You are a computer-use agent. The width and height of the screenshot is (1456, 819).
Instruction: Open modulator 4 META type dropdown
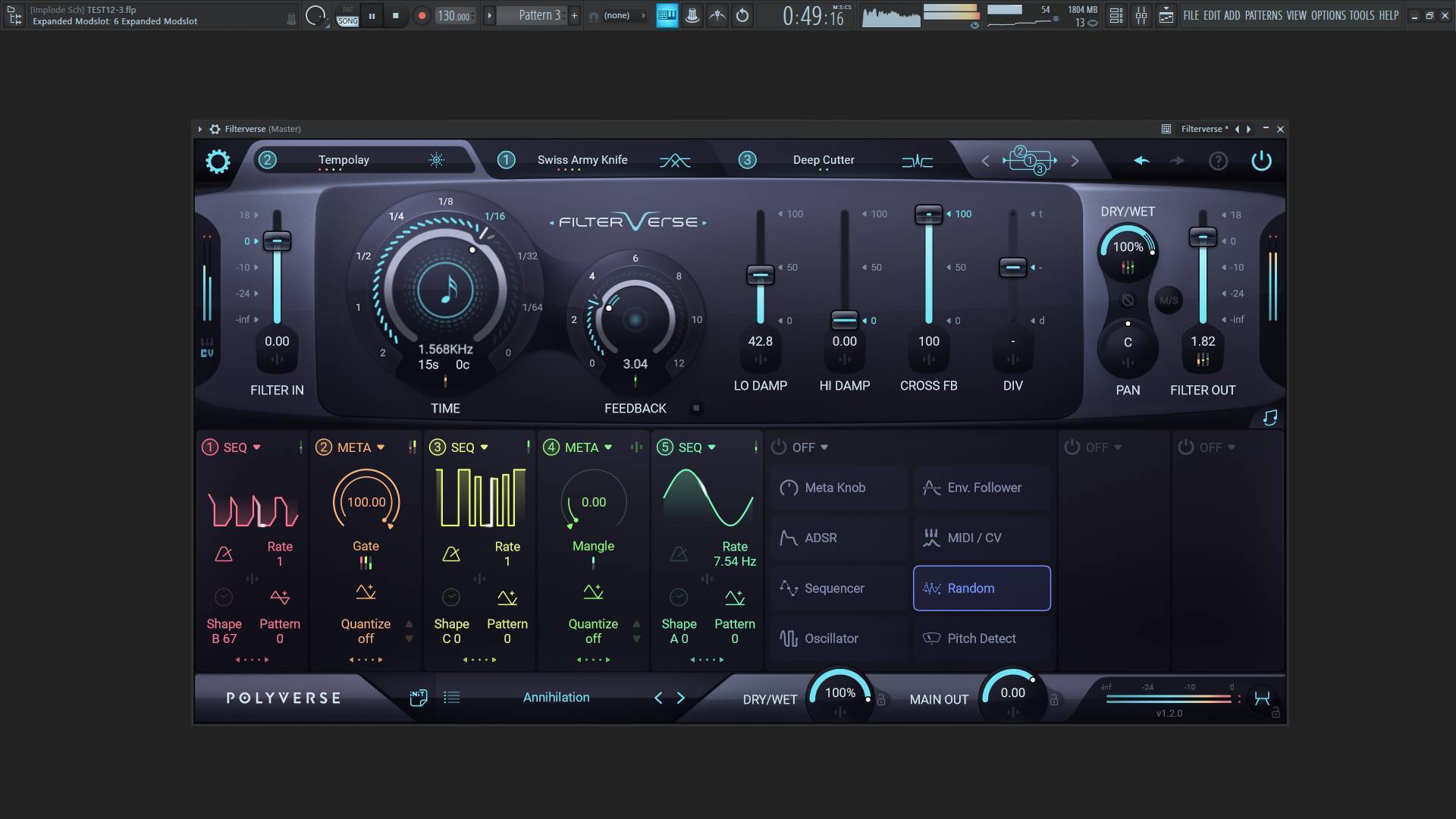coord(608,447)
